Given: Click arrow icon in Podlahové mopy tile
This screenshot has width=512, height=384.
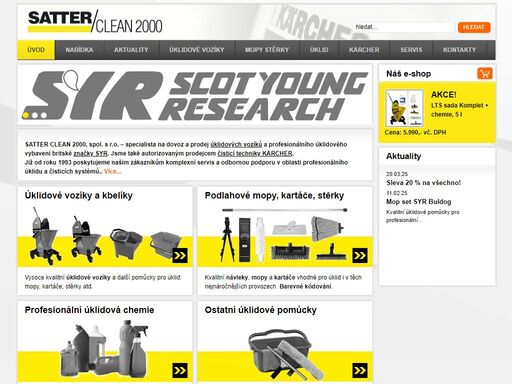Looking at the screenshot, I should coord(360,256).
